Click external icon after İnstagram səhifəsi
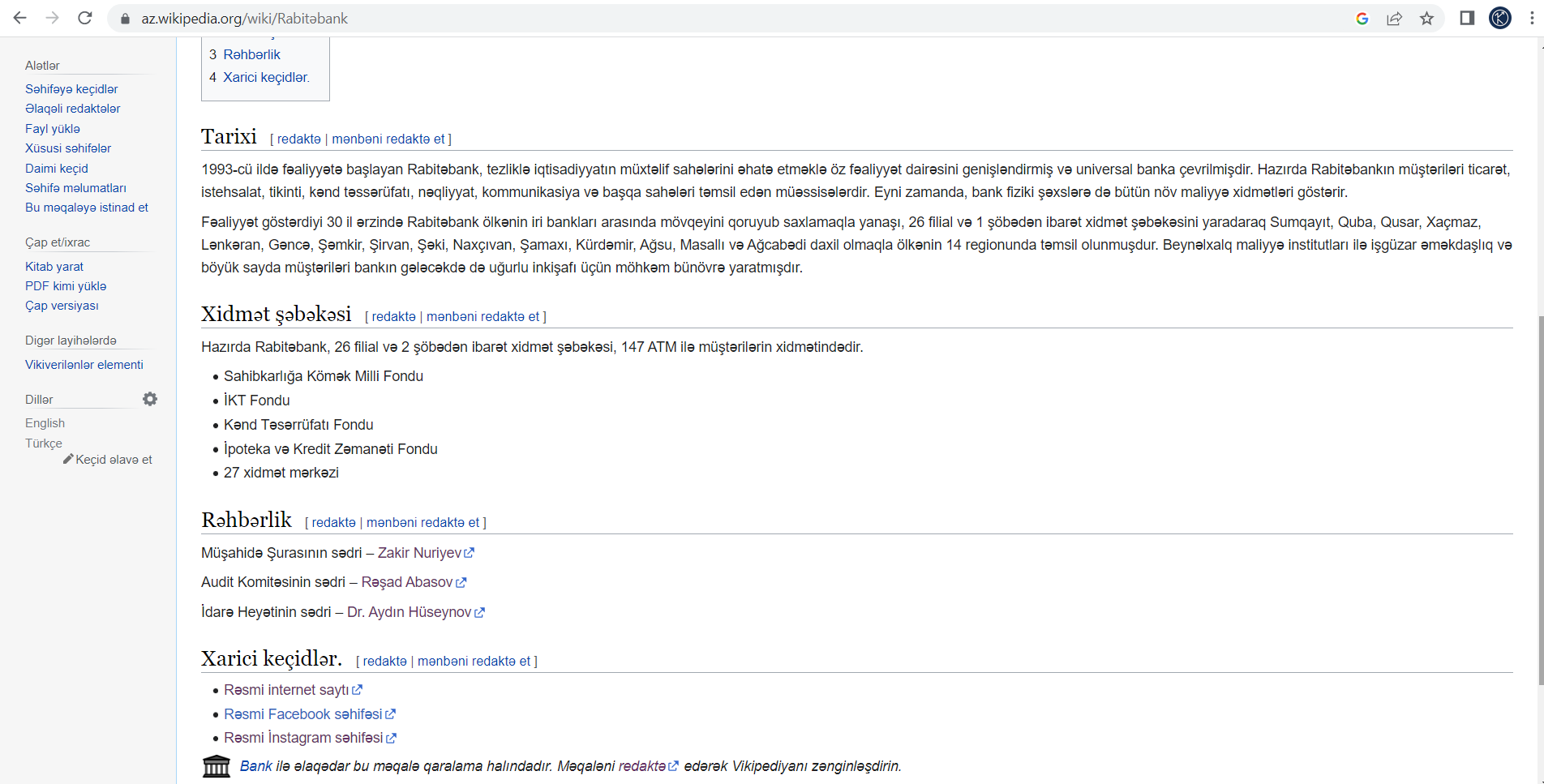Image resolution: width=1544 pixels, height=784 pixels. (392, 738)
